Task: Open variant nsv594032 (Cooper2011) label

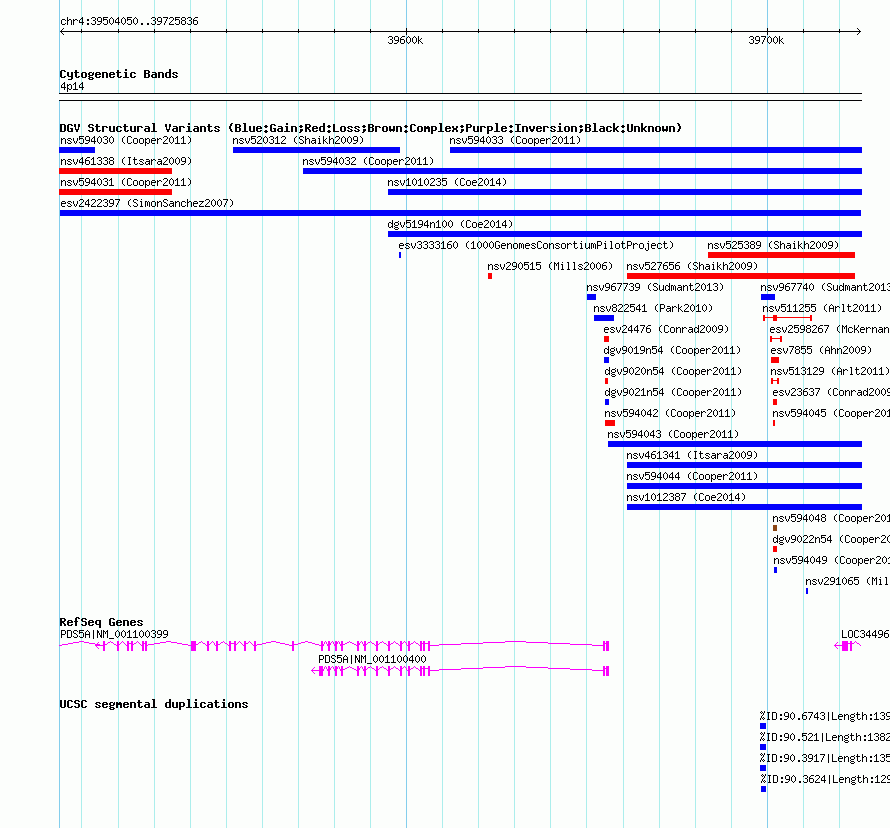Action: click(x=368, y=161)
